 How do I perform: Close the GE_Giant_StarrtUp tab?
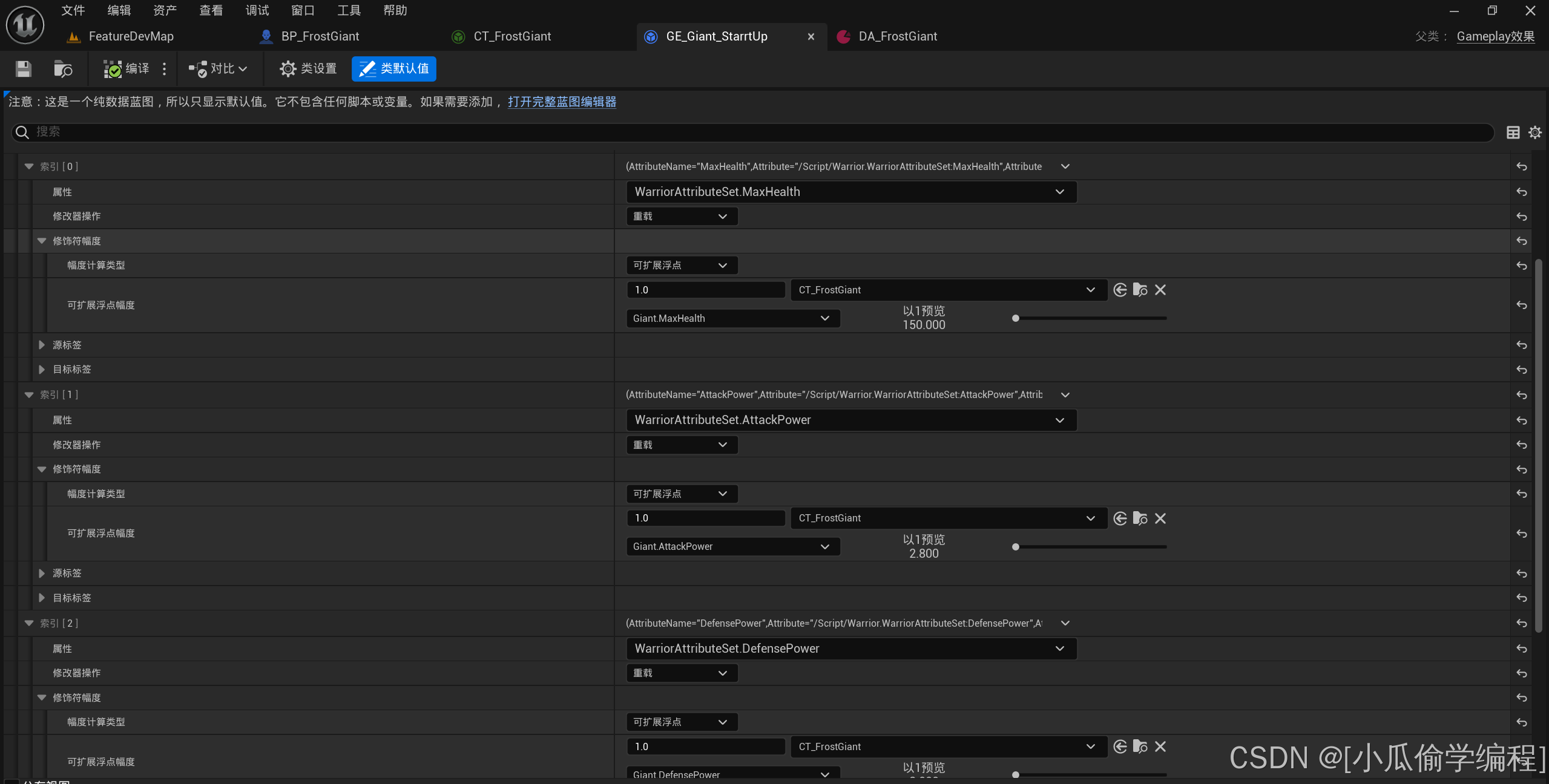pyautogui.click(x=811, y=36)
